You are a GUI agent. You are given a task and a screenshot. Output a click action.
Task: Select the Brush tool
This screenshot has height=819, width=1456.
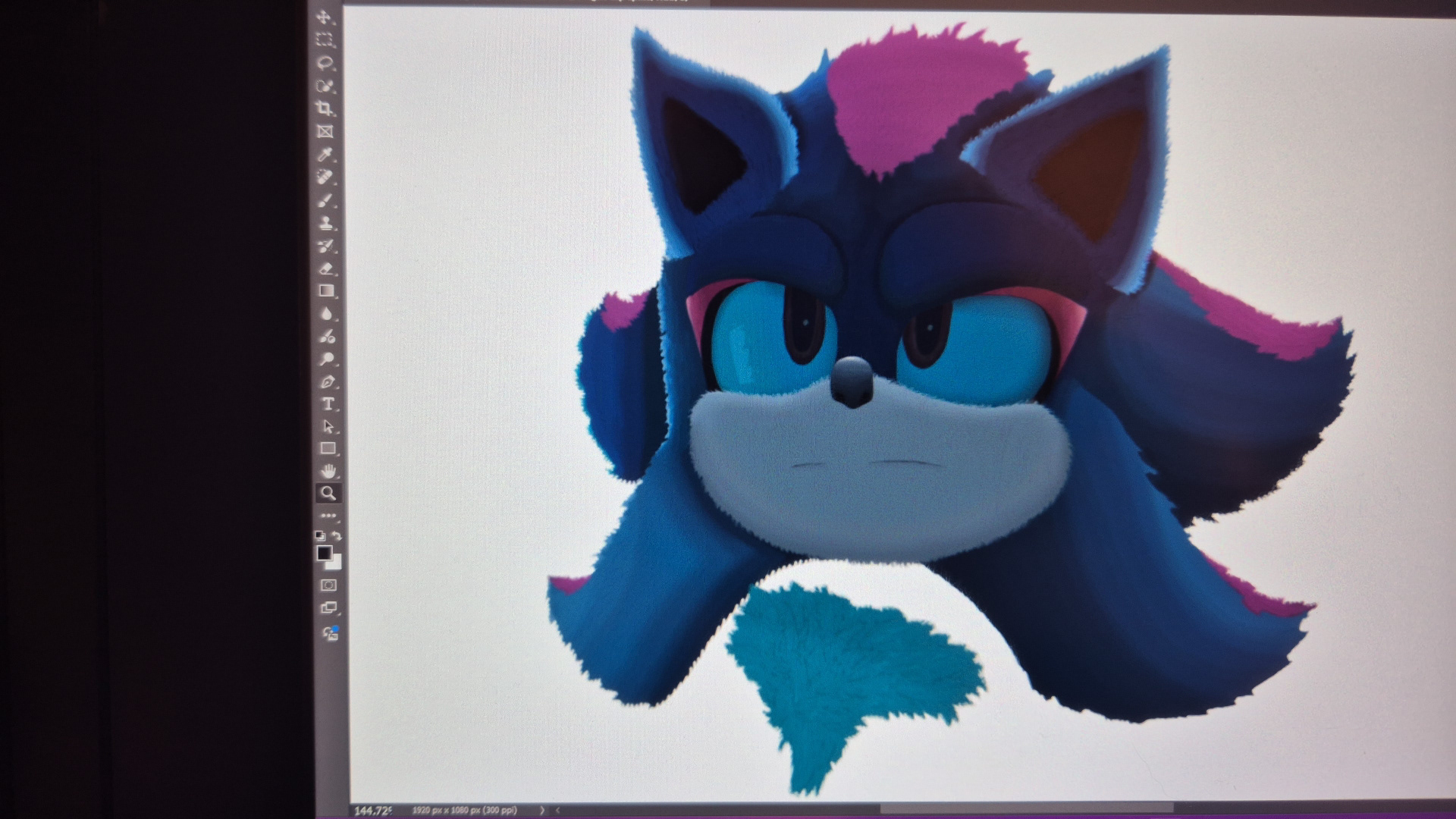(x=326, y=200)
